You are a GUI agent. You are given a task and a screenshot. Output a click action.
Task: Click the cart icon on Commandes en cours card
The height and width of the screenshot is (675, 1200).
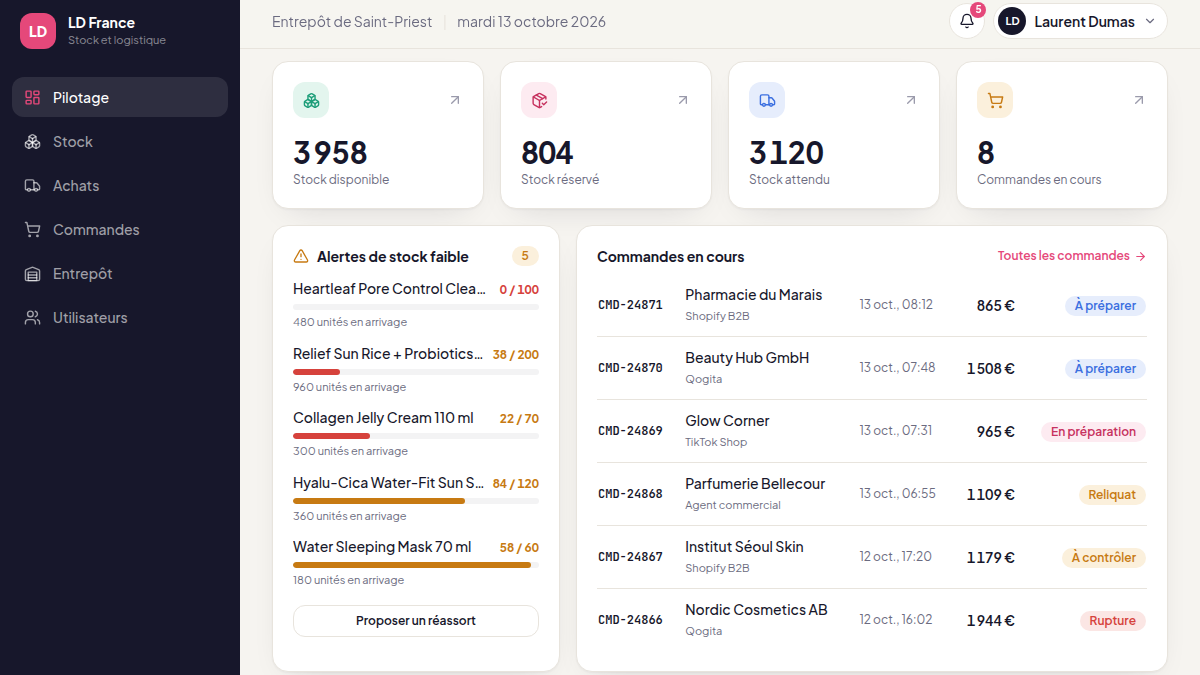[995, 100]
